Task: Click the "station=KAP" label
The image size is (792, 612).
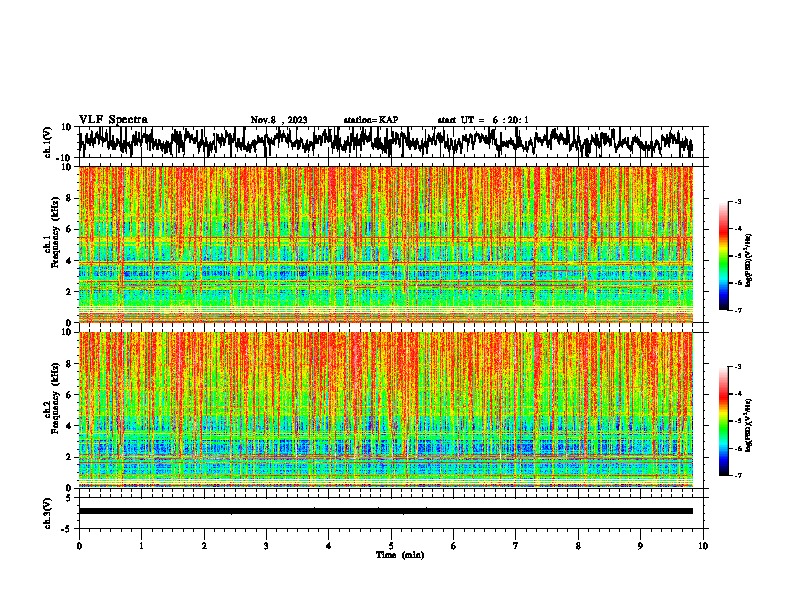Action: 371,120
